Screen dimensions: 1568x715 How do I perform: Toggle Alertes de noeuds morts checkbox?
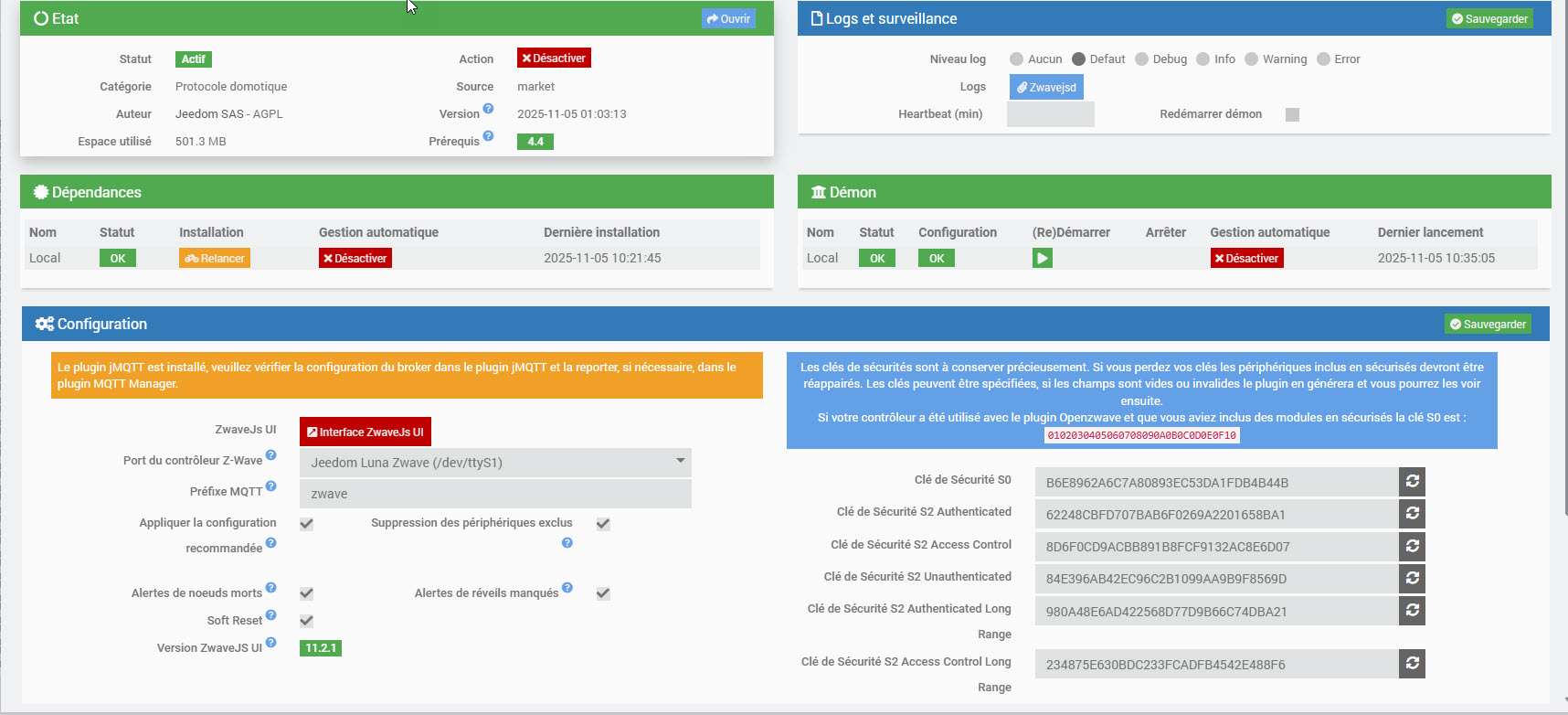pyautogui.click(x=307, y=593)
